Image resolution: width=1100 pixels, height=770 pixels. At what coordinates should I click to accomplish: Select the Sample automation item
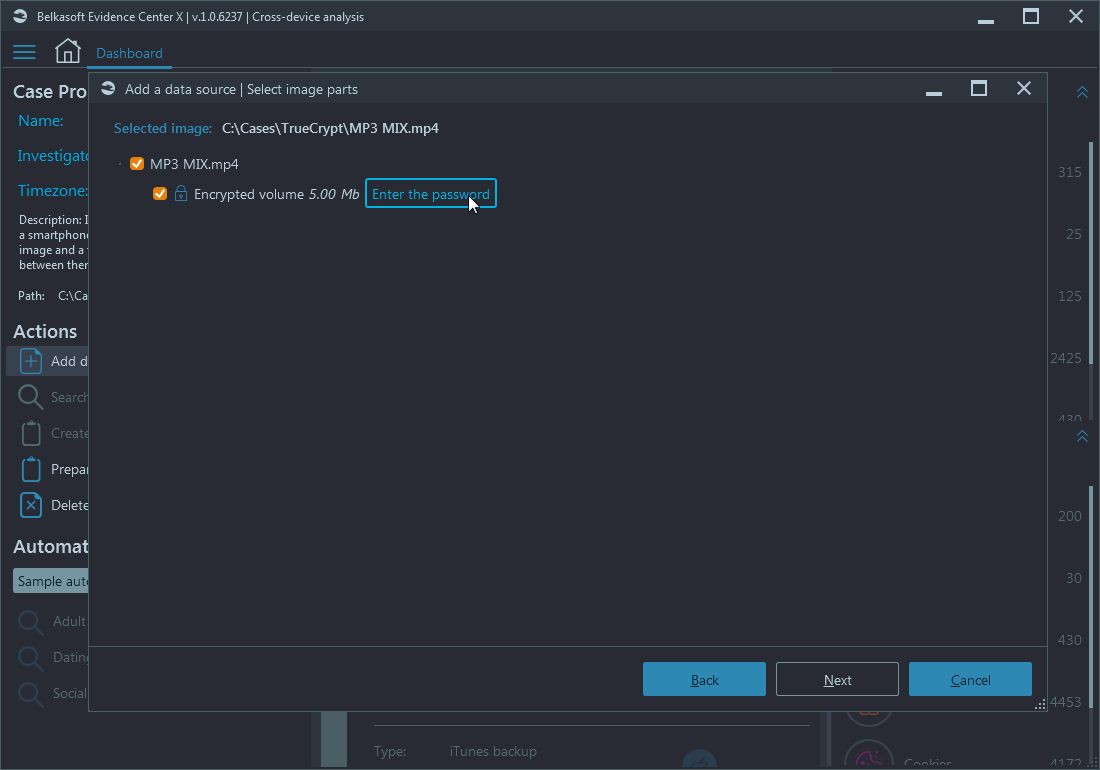(x=51, y=581)
